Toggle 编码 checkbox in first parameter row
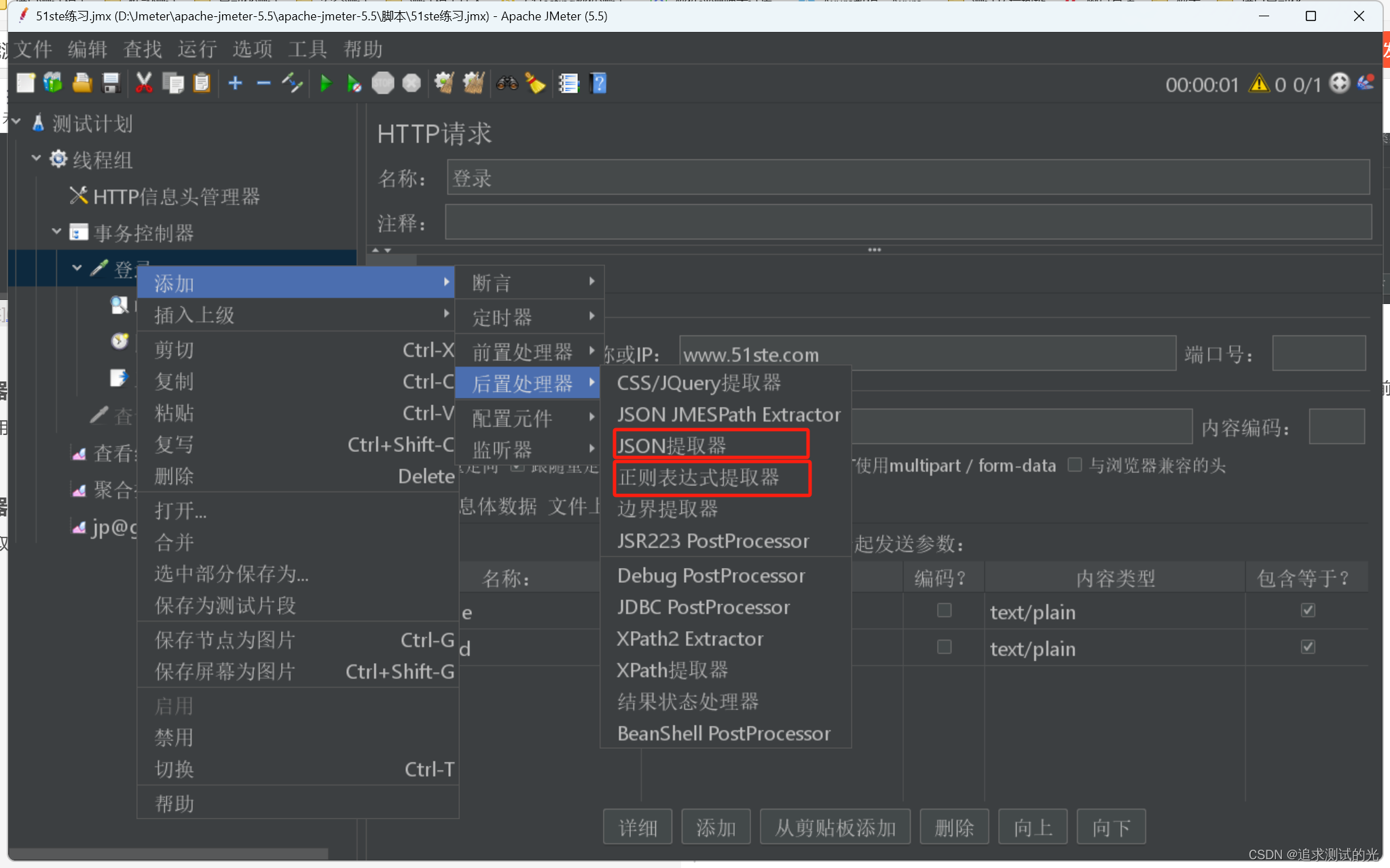The width and height of the screenshot is (1390, 868). (x=944, y=611)
